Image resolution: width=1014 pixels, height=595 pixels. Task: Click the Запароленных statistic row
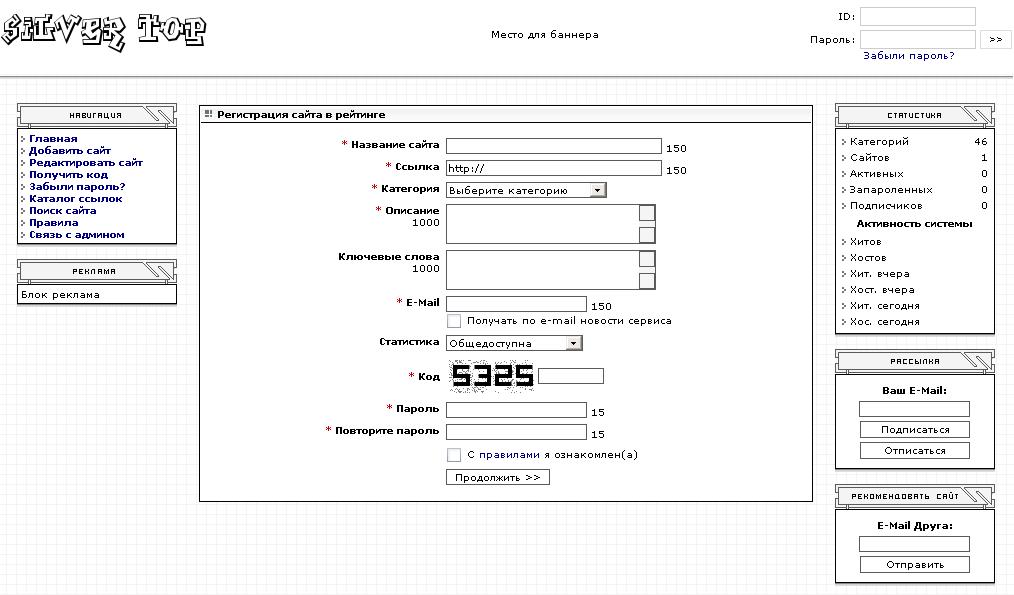pyautogui.click(x=914, y=189)
